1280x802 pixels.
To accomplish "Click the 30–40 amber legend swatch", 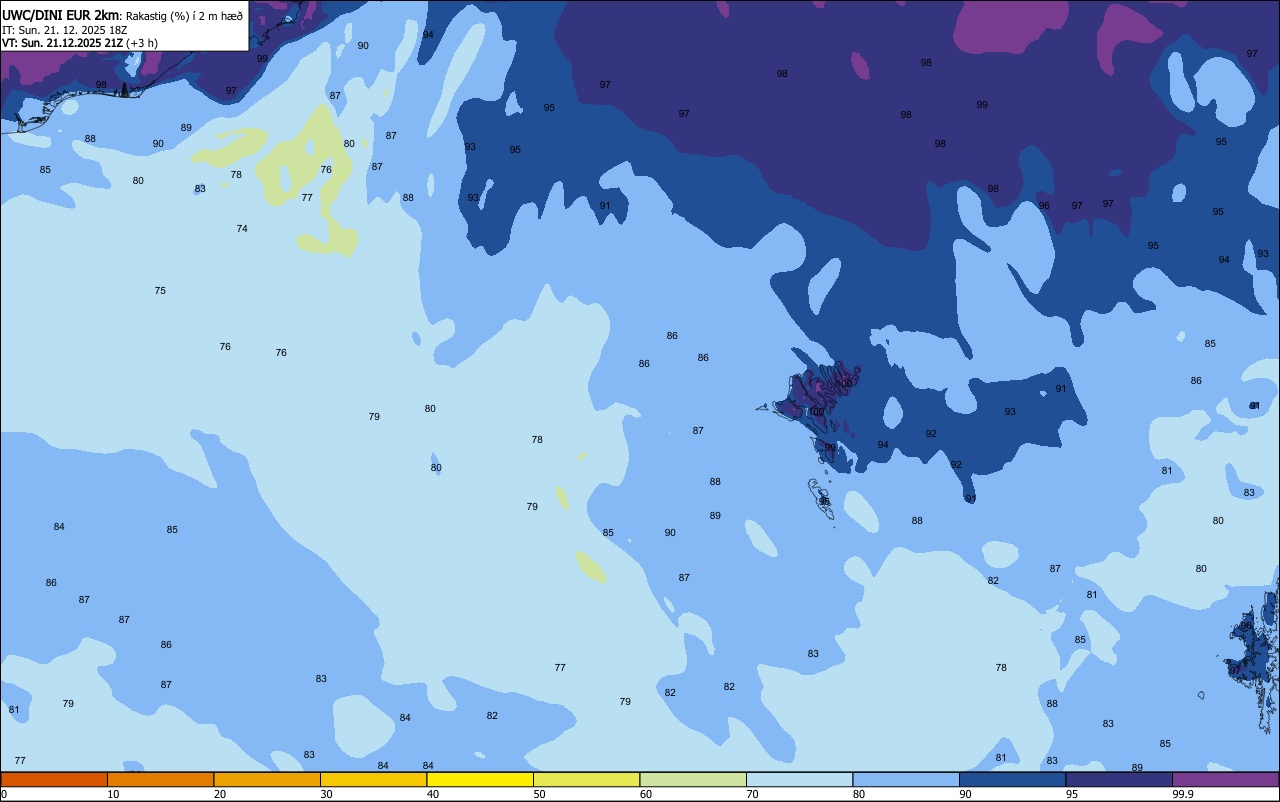I will click(x=373, y=779).
